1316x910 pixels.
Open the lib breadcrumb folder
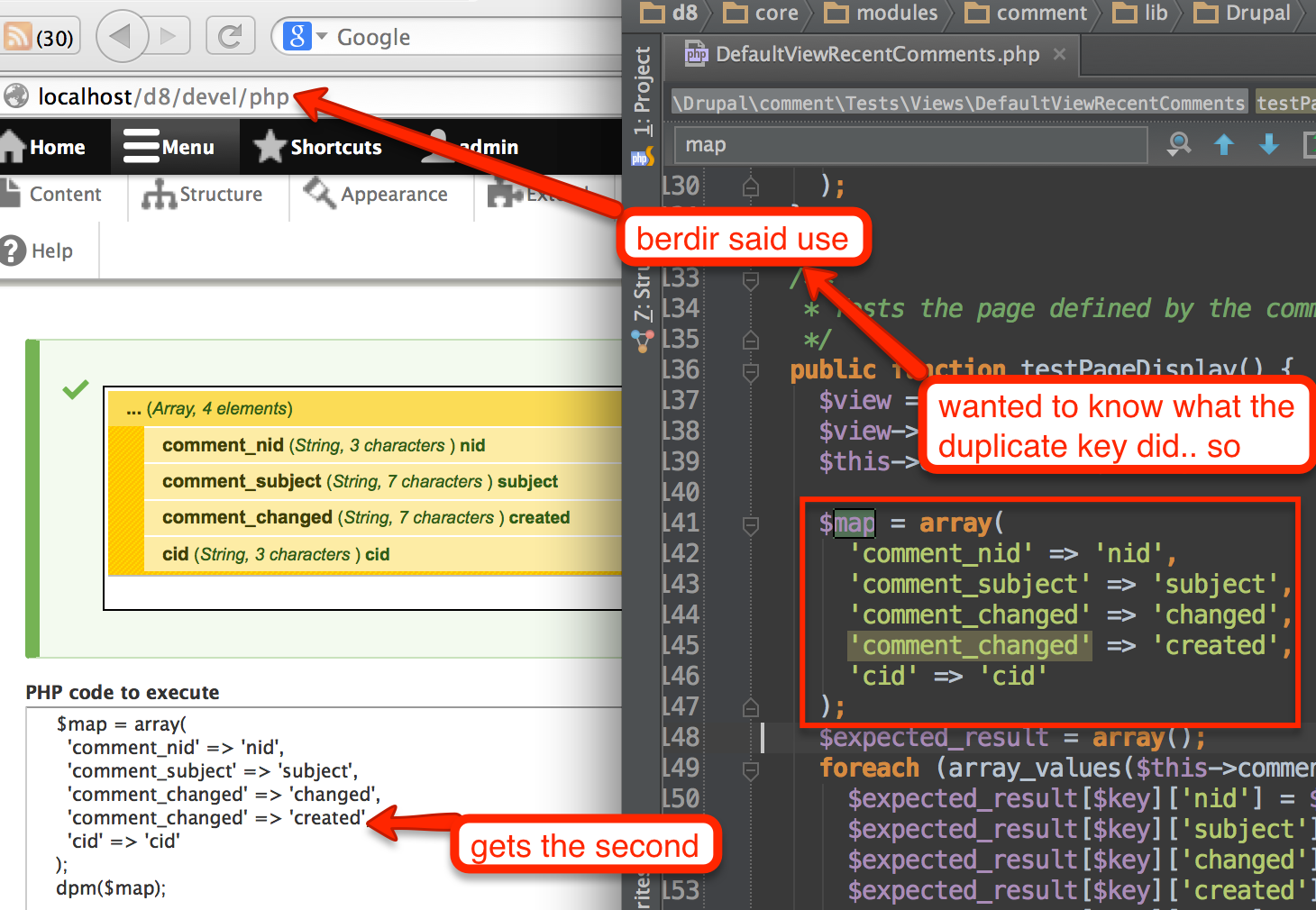(1140, 13)
